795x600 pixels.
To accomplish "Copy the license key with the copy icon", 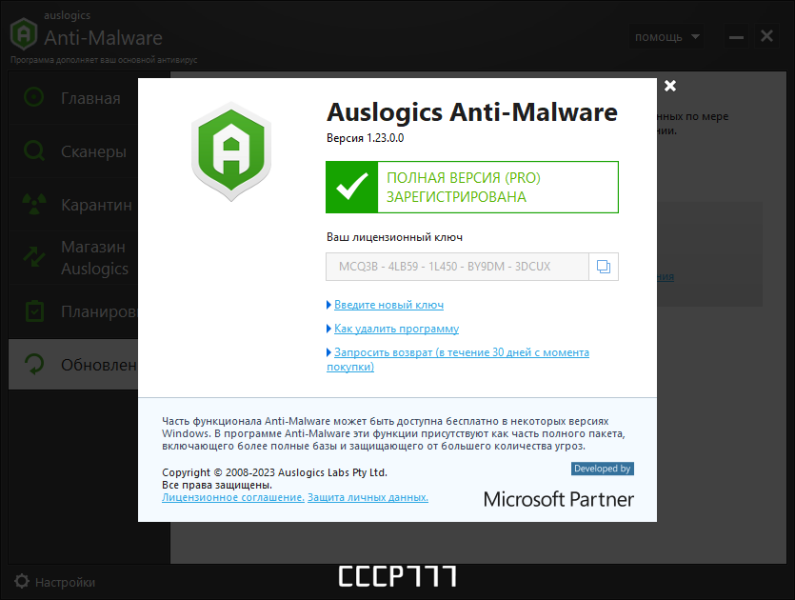I will tap(603, 267).
